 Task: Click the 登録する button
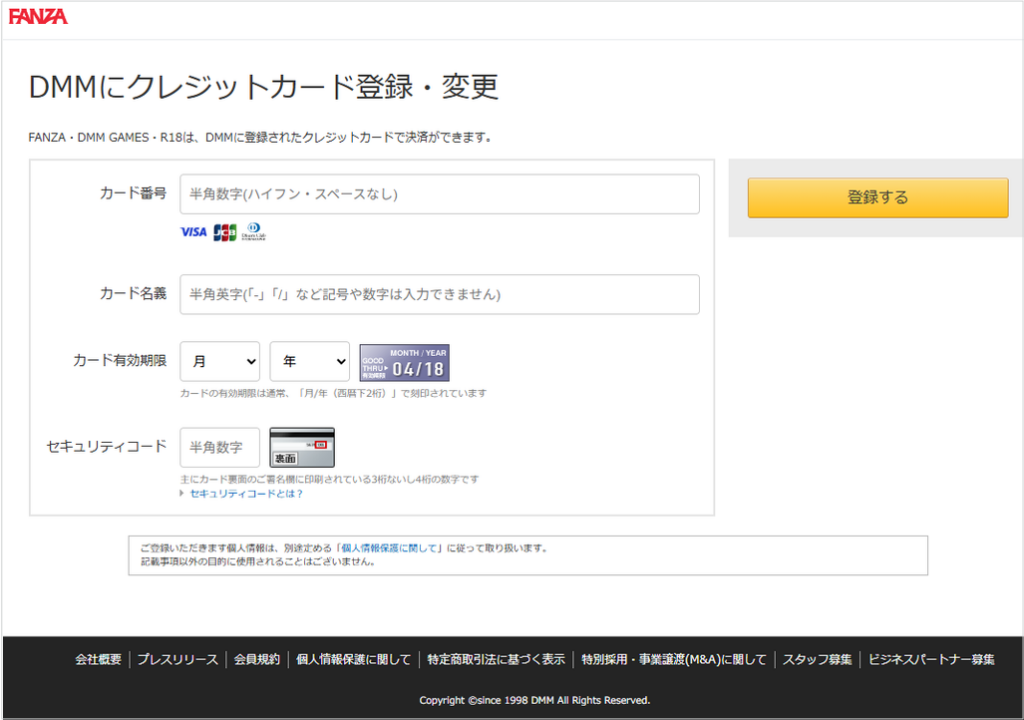pos(878,198)
